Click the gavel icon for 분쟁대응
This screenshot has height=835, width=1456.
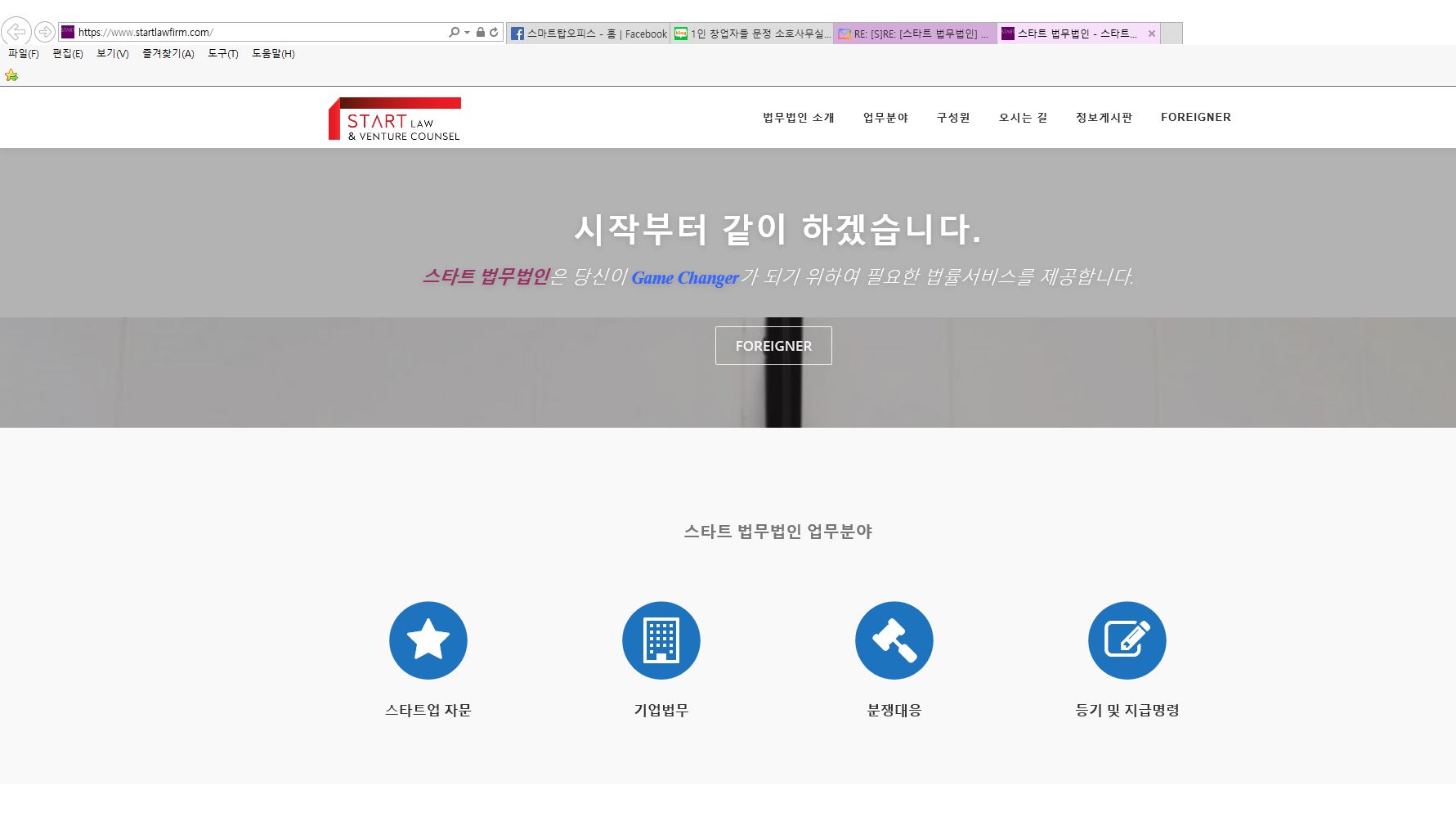(894, 640)
